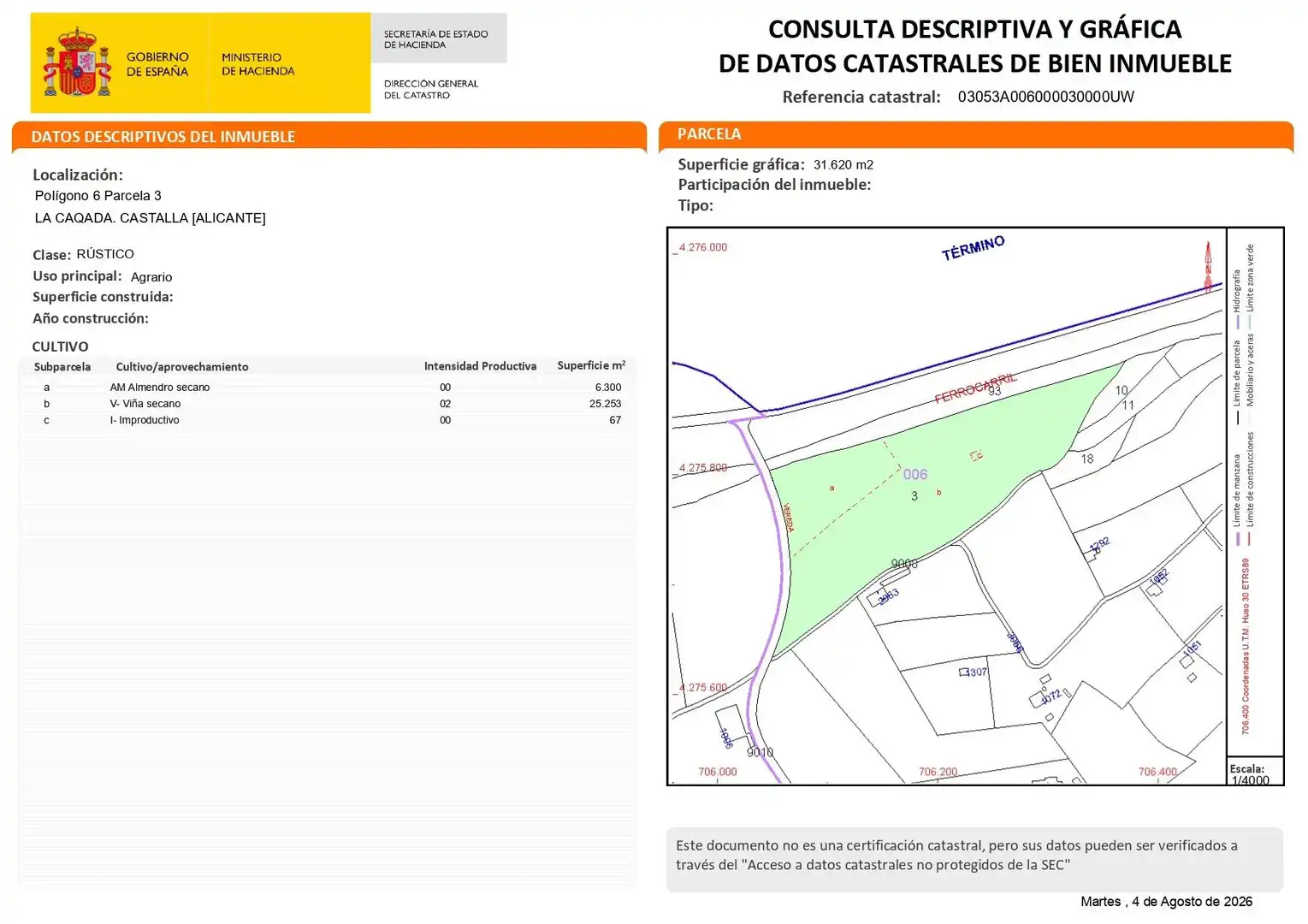The image size is (1308, 924).
Task: Click the "Uso principal:" label
Action: [x=77, y=276]
